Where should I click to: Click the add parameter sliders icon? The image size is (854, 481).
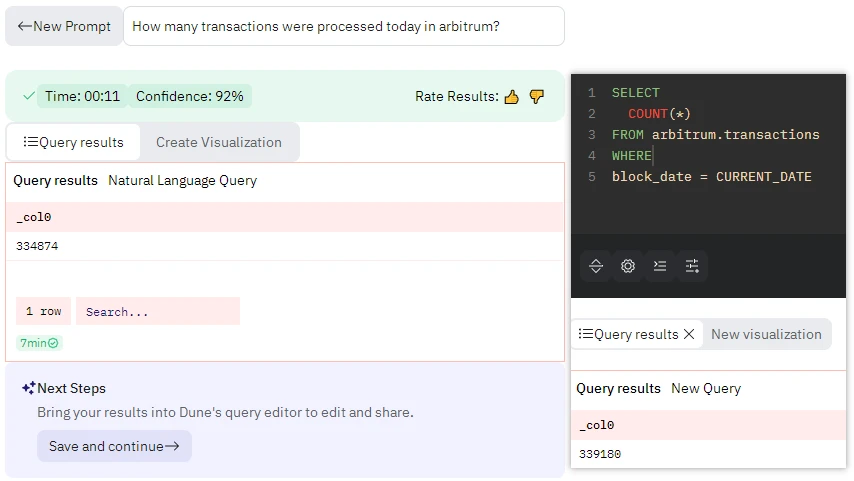click(x=692, y=266)
